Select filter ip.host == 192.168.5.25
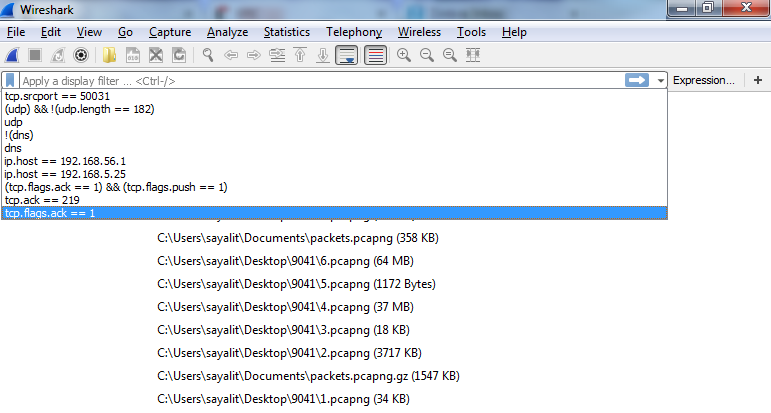The width and height of the screenshot is (771, 413). (334, 174)
